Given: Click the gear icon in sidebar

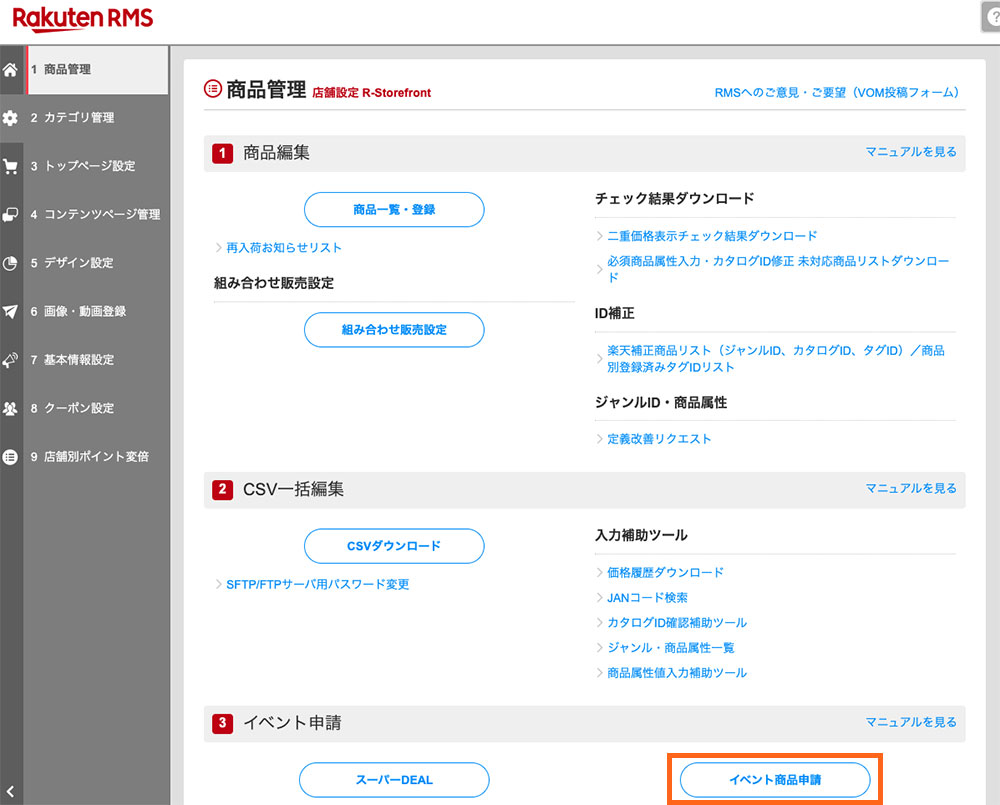Looking at the screenshot, I should 10,118.
